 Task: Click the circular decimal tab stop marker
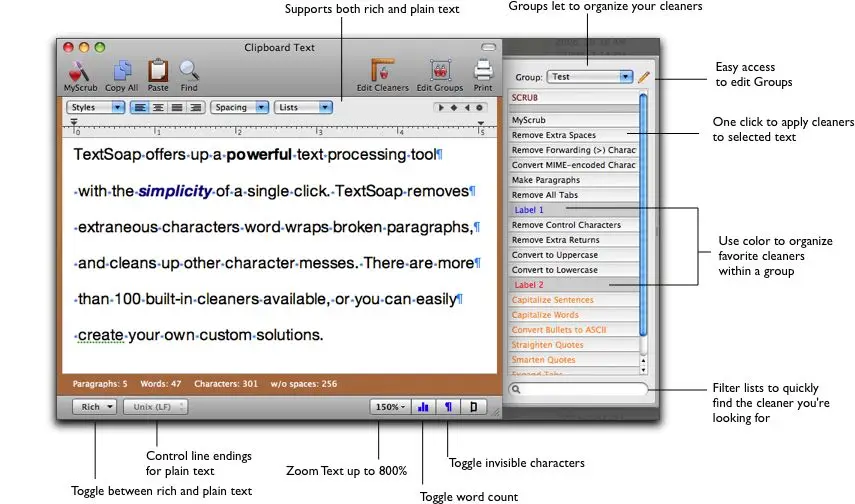pyautogui.click(x=479, y=107)
